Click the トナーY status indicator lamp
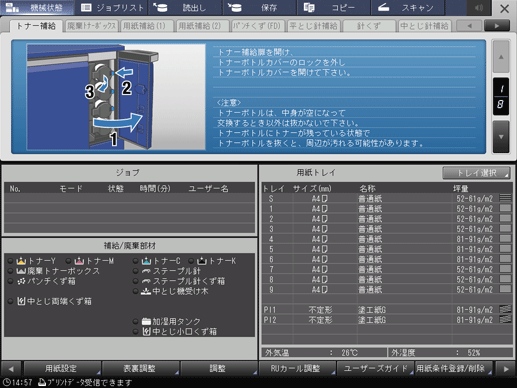The height and width of the screenshot is (388, 517). pos(11,261)
